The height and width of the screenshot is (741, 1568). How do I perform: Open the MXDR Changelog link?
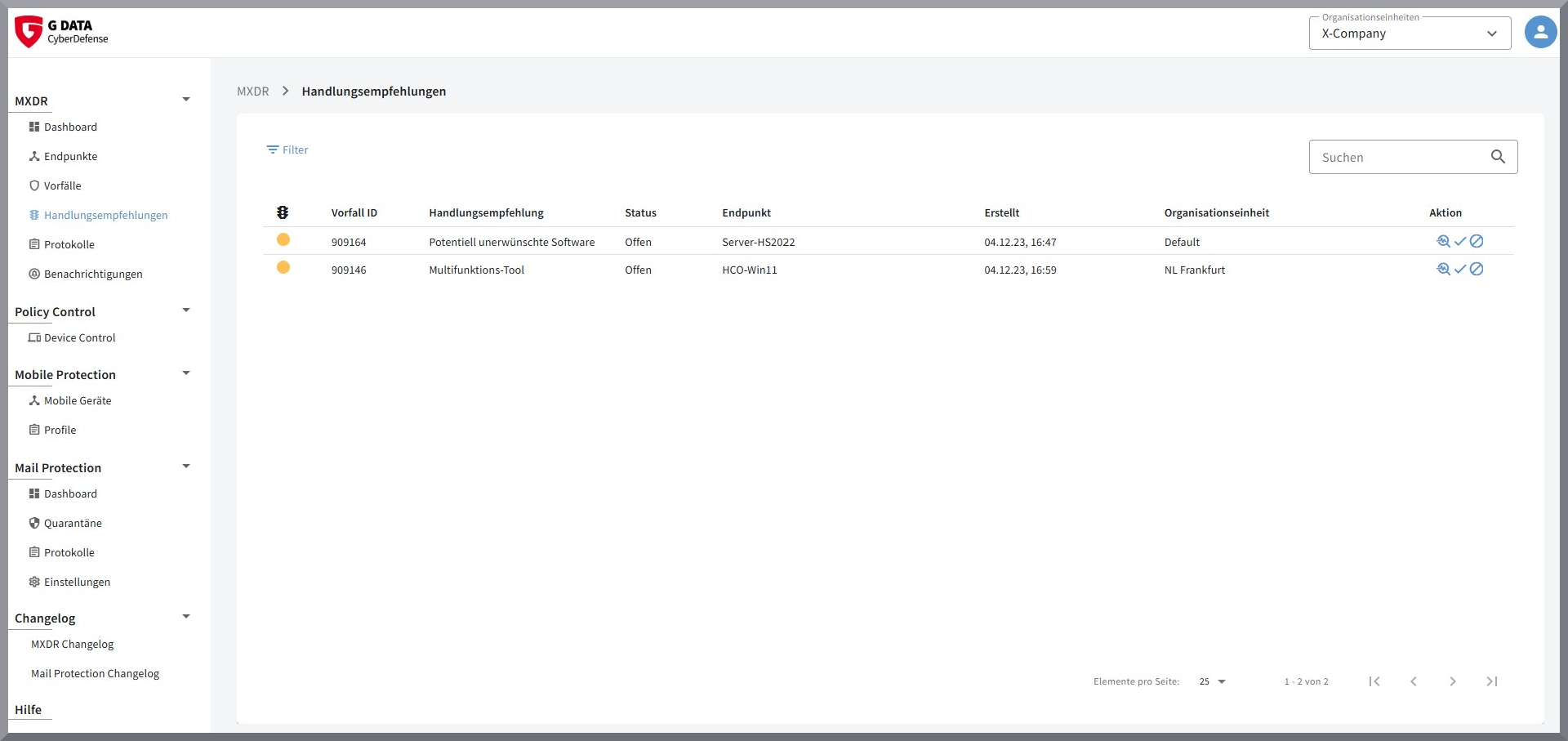[x=73, y=644]
